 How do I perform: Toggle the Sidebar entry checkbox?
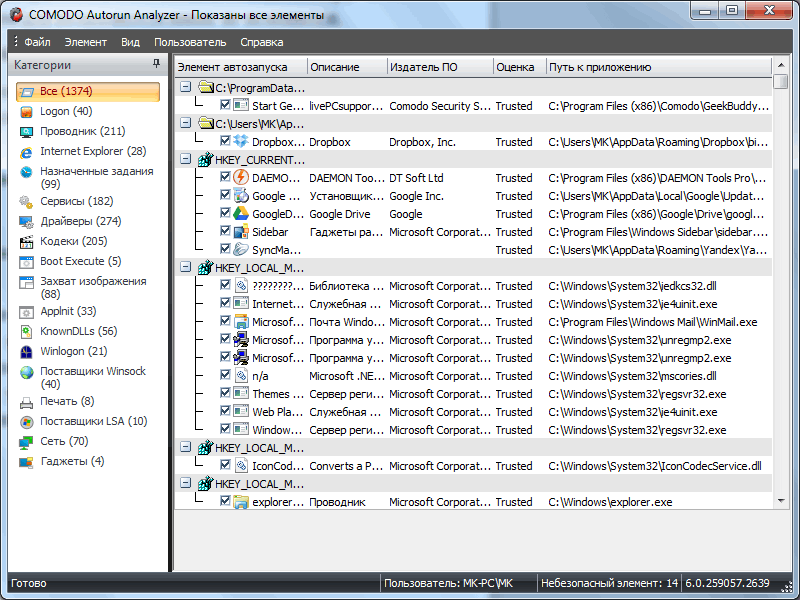[225, 232]
